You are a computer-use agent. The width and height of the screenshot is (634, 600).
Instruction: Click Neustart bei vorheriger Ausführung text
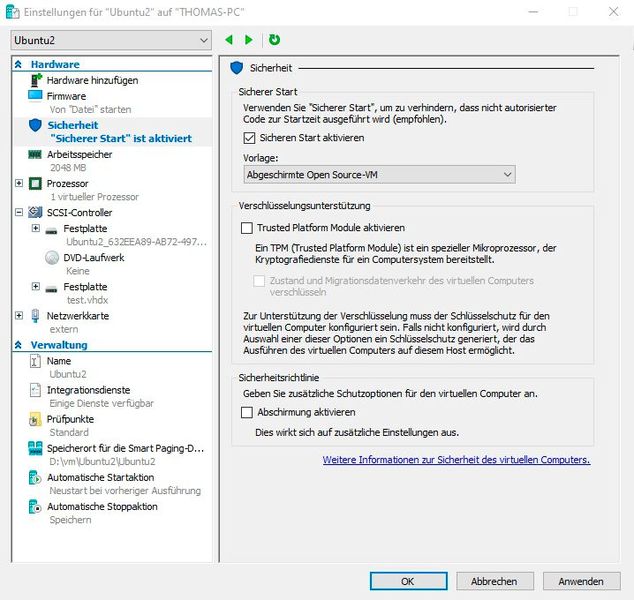point(125,491)
